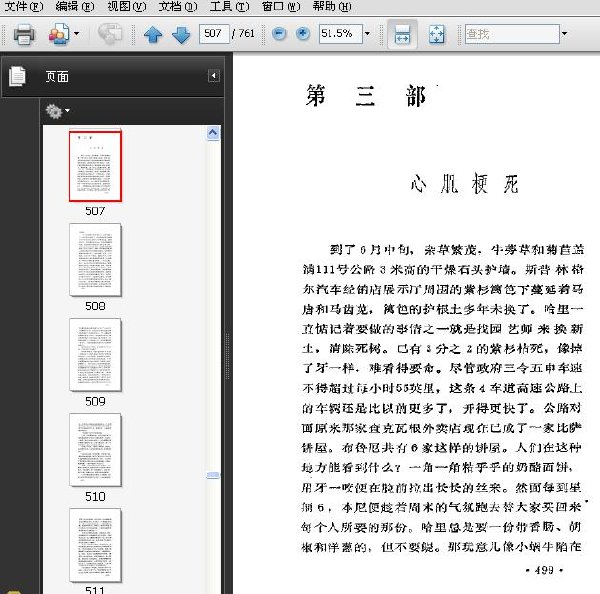
Task: Select the page 509 thumbnail
Action: (x=95, y=355)
